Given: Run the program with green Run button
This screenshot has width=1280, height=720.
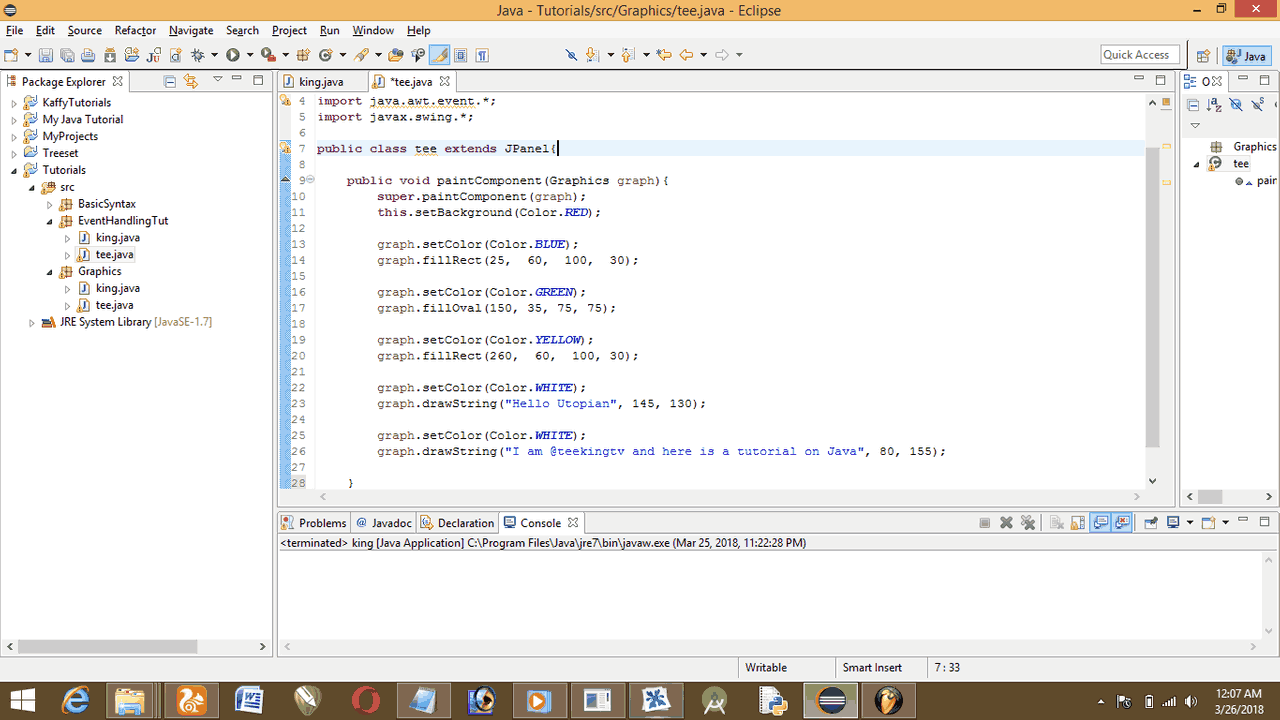Looking at the screenshot, I should (233, 55).
